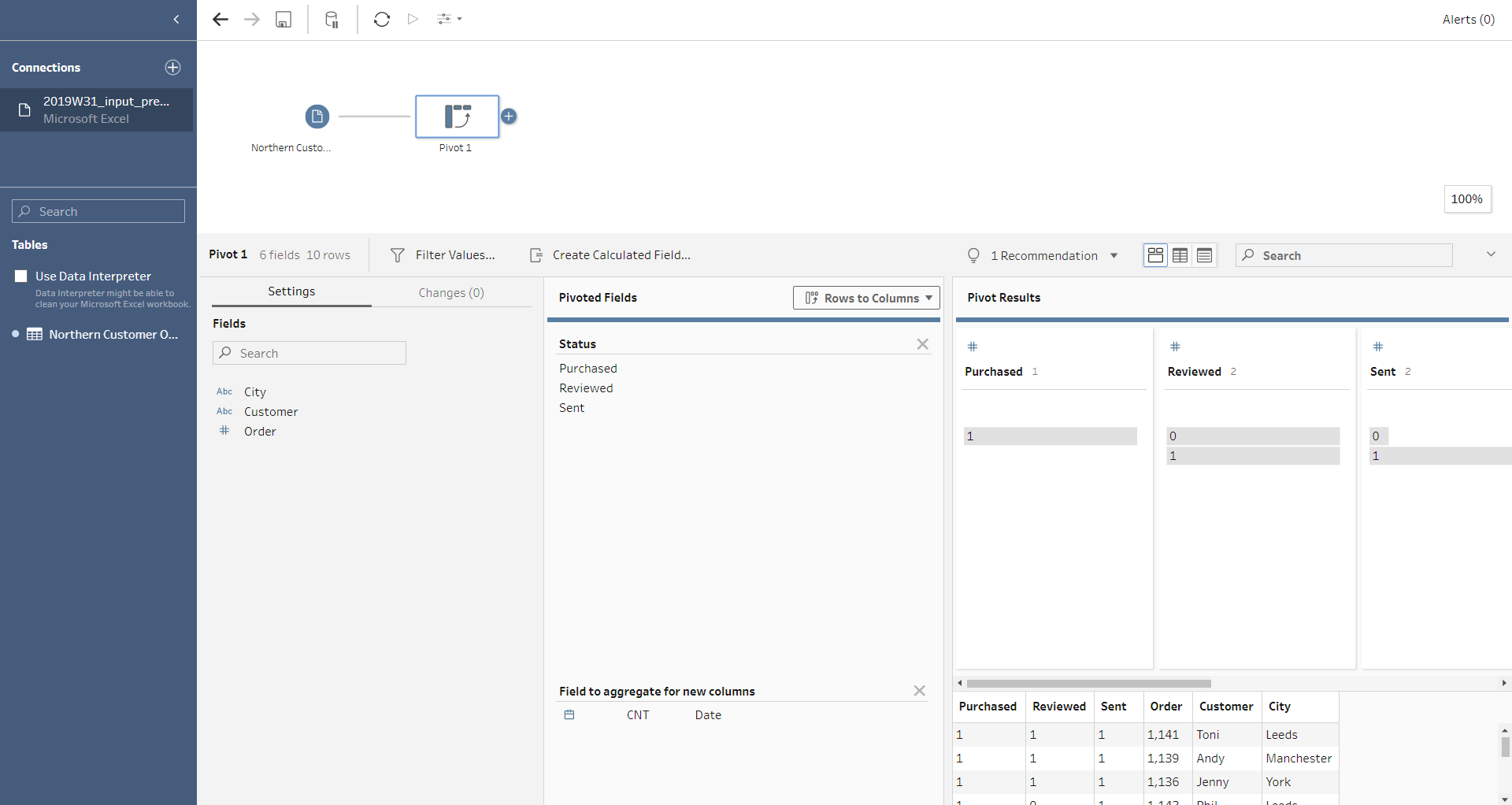Screen dimensions: 1512x805
Task: Click the save flow icon
Action: coord(283,20)
